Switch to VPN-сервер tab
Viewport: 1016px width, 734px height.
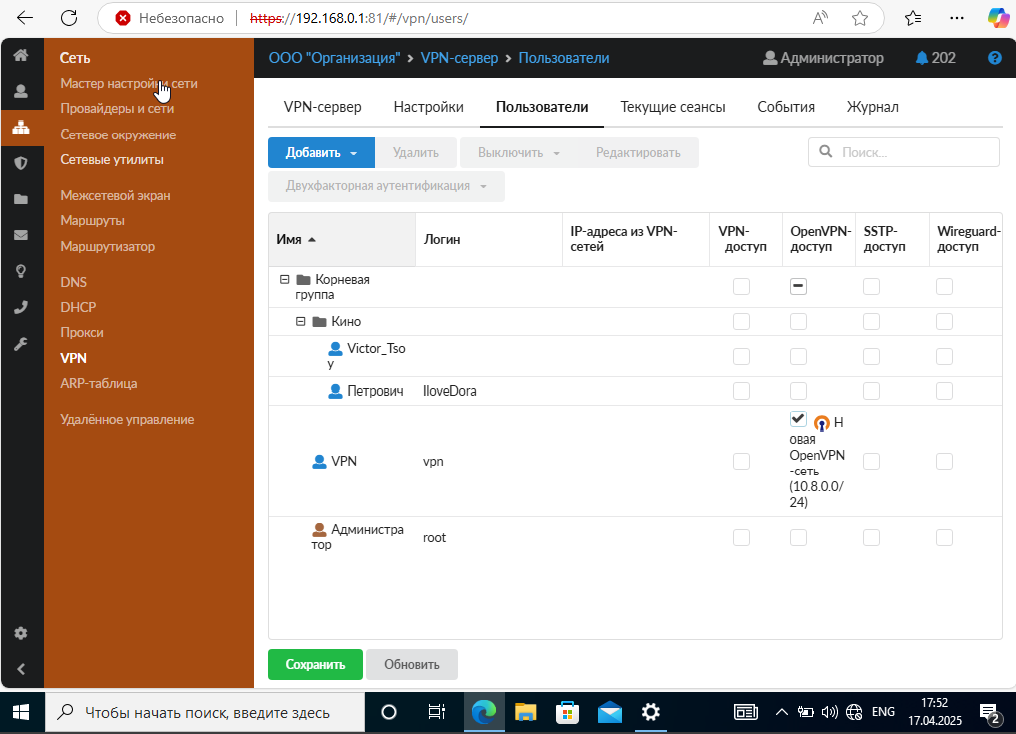point(323,107)
